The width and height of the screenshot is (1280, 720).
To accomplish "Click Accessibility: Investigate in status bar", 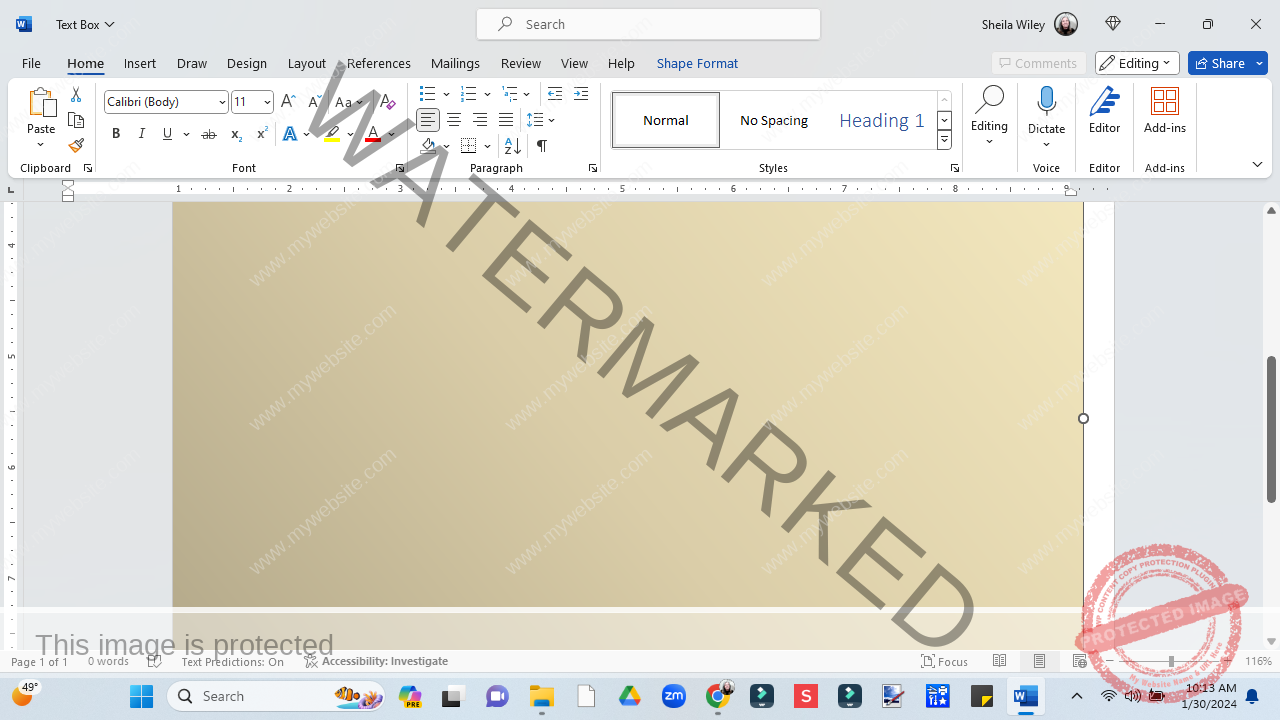I will (x=376, y=661).
